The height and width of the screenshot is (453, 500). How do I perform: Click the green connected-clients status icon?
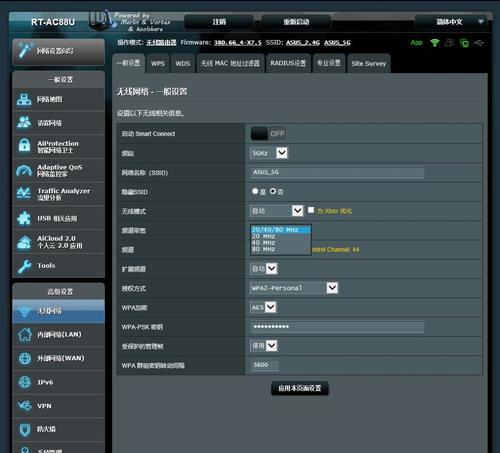click(464, 43)
